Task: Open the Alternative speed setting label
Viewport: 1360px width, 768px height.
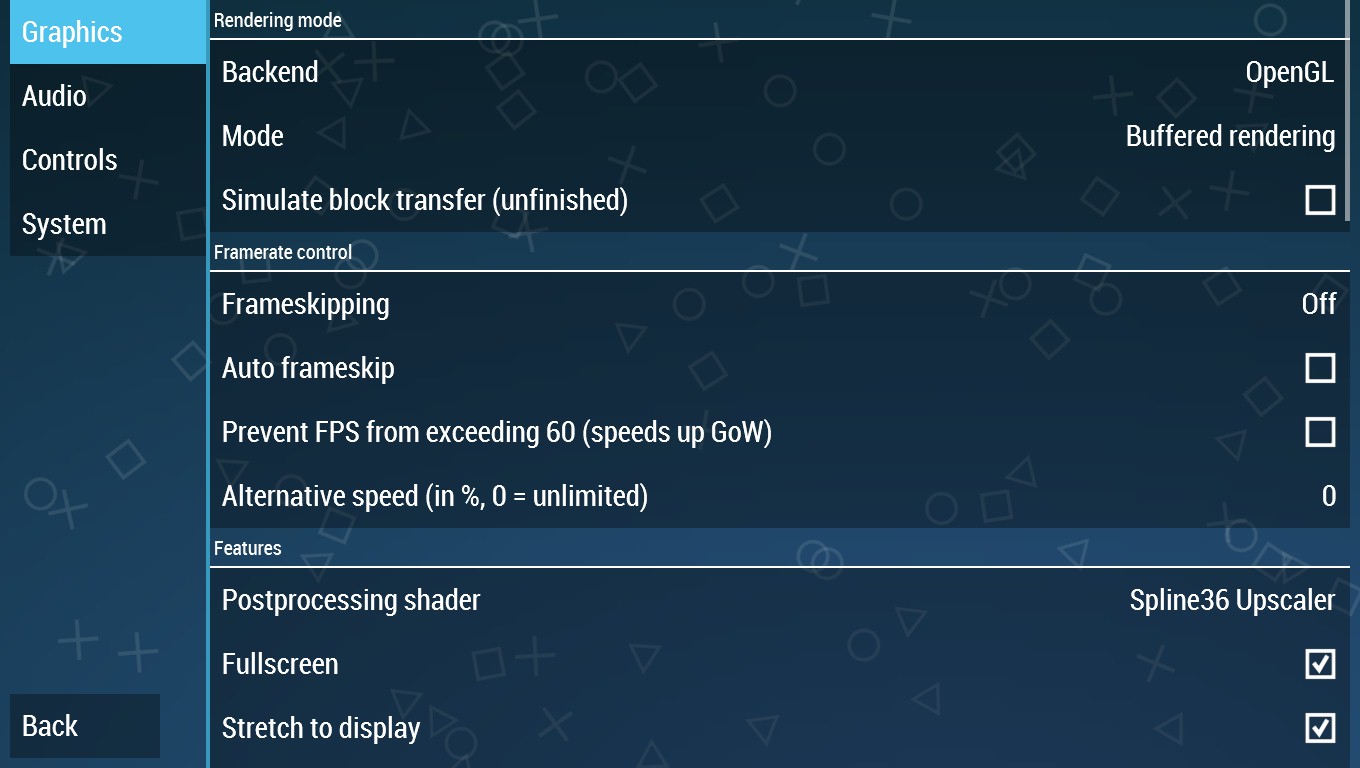Action: (x=435, y=496)
